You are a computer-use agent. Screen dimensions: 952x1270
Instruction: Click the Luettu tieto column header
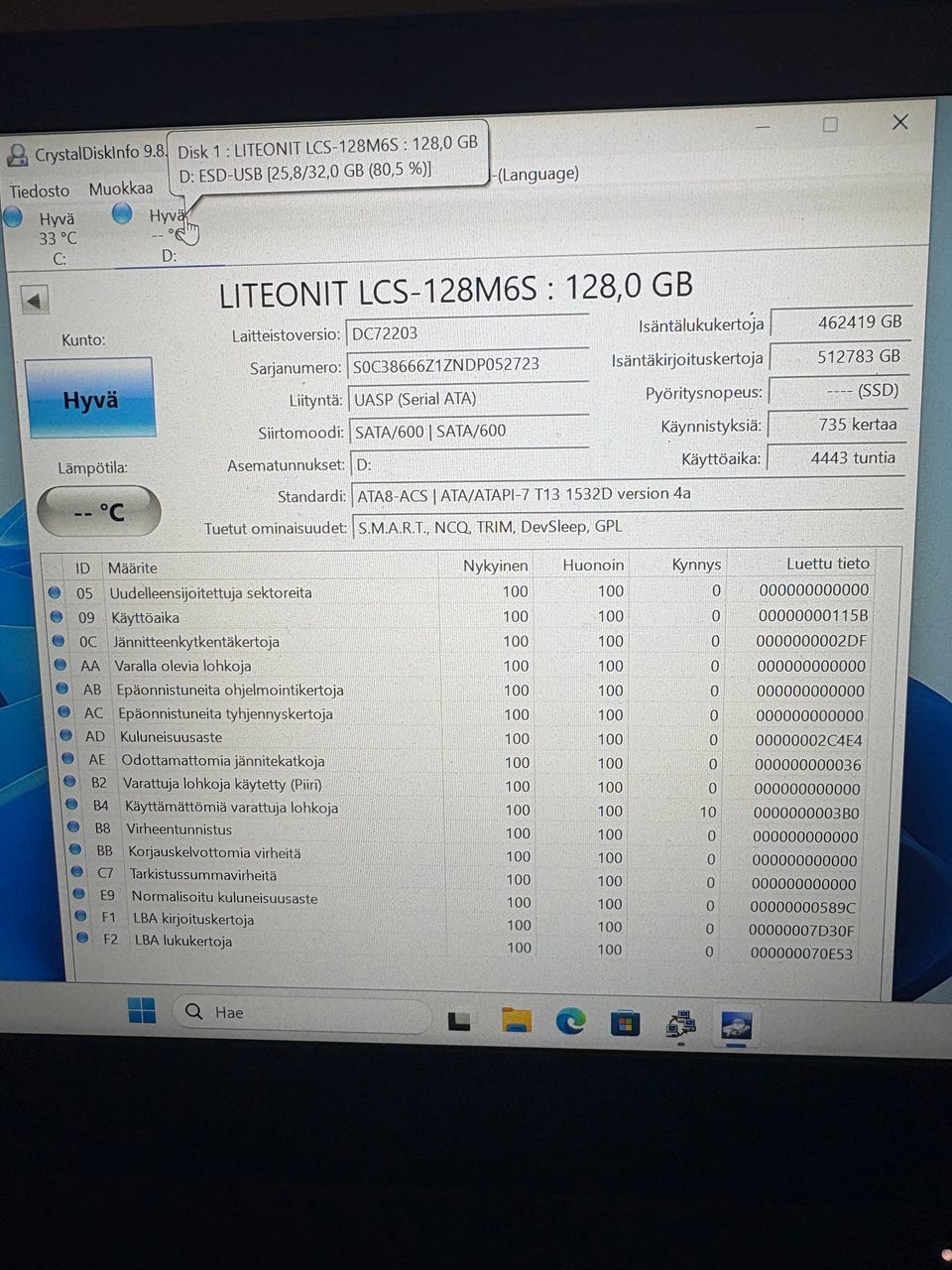click(x=827, y=563)
